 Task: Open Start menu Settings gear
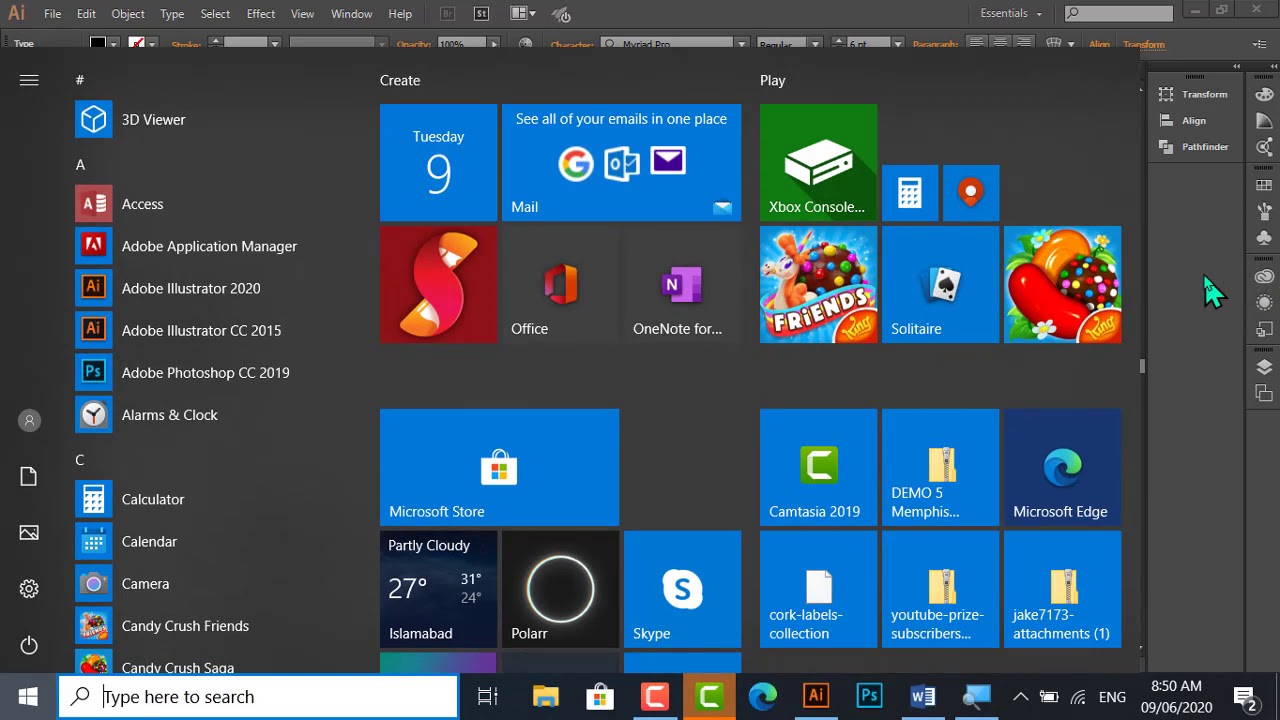(x=29, y=589)
